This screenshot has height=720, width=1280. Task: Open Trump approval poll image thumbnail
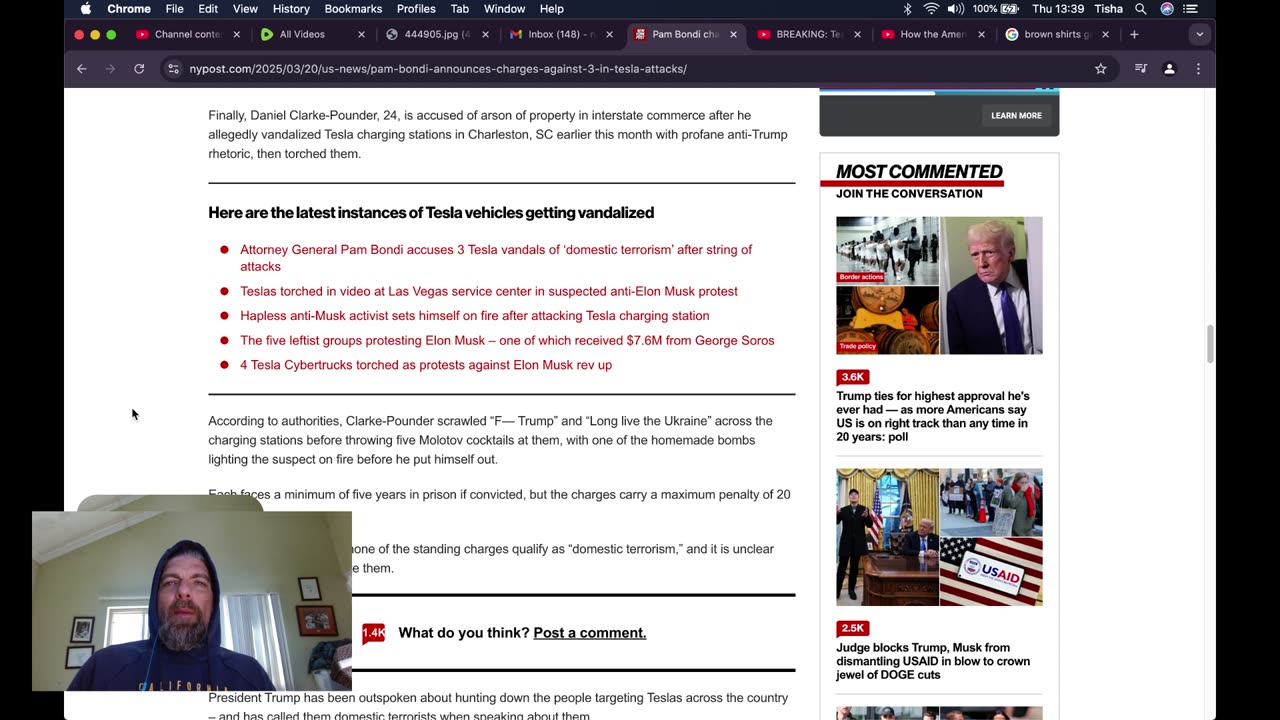click(939, 285)
